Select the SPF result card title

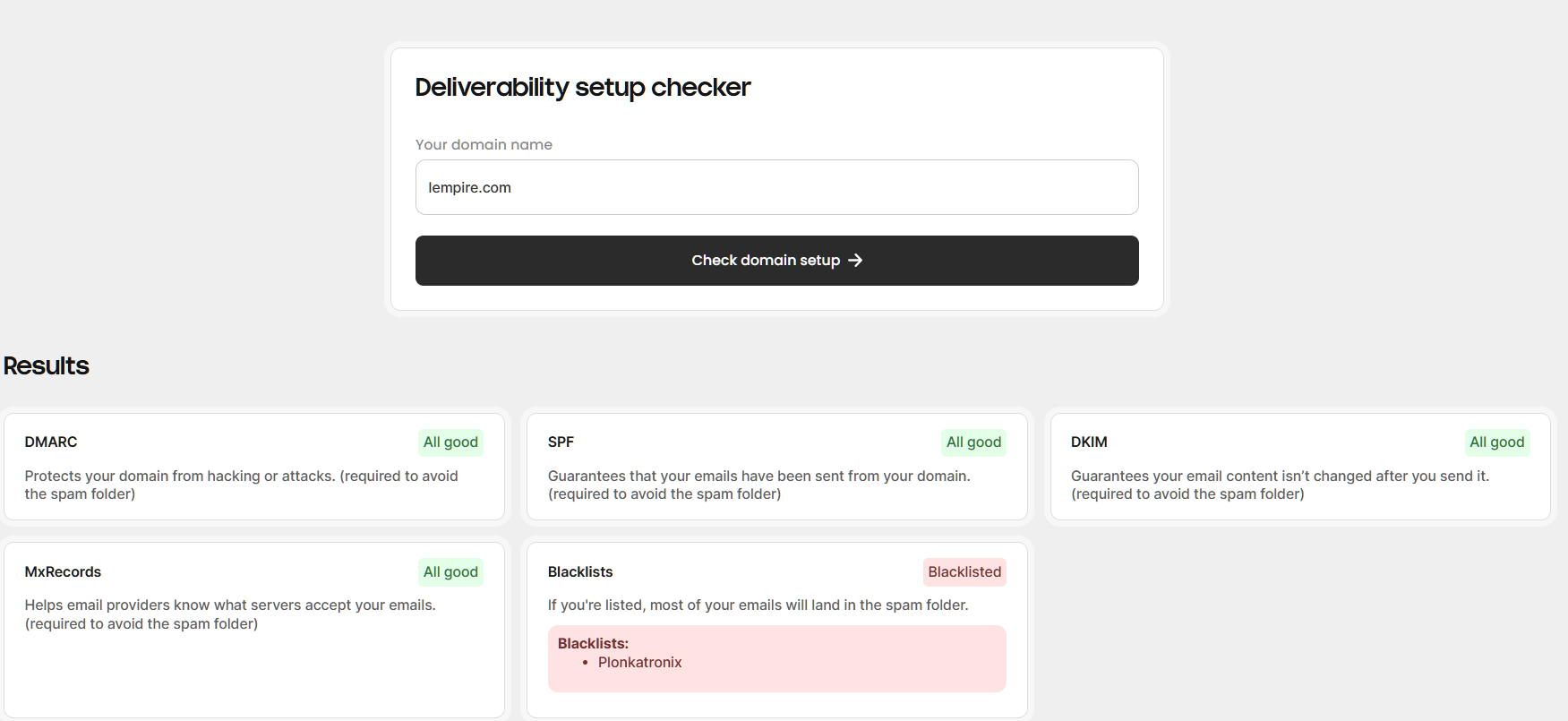point(561,442)
